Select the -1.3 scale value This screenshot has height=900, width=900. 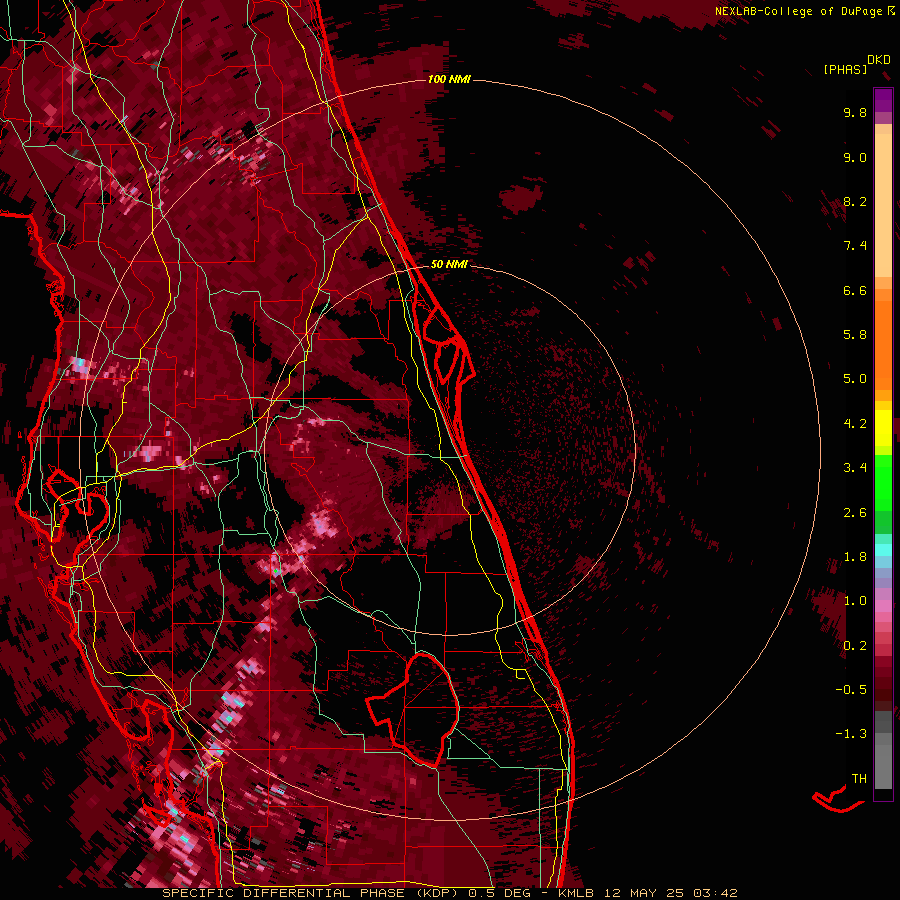click(x=851, y=734)
